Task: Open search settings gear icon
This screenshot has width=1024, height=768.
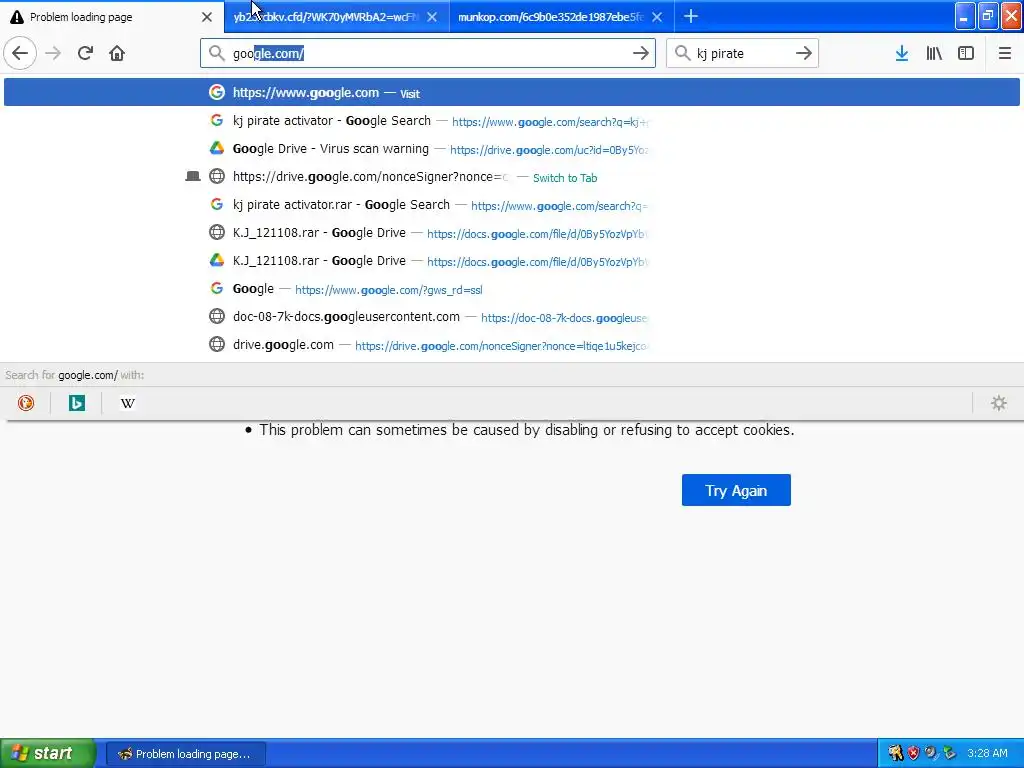Action: pos(999,403)
